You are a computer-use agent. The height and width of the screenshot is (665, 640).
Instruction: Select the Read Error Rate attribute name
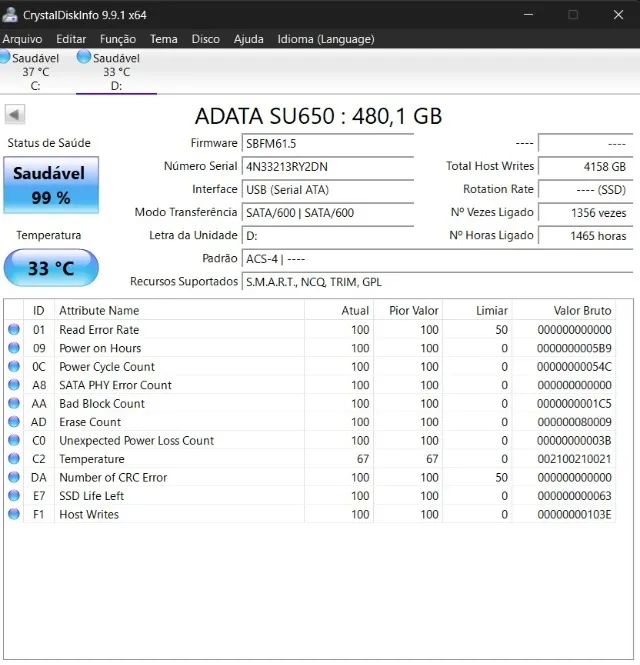pos(99,330)
